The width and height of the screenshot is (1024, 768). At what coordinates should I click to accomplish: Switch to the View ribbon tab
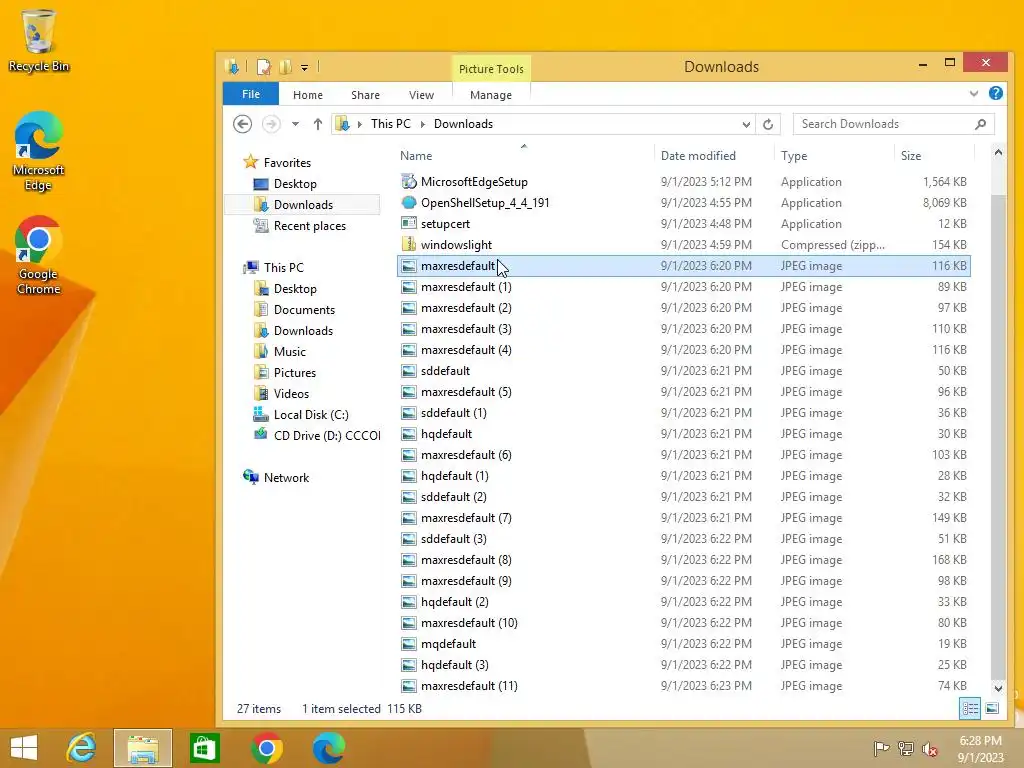click(421, 95)
